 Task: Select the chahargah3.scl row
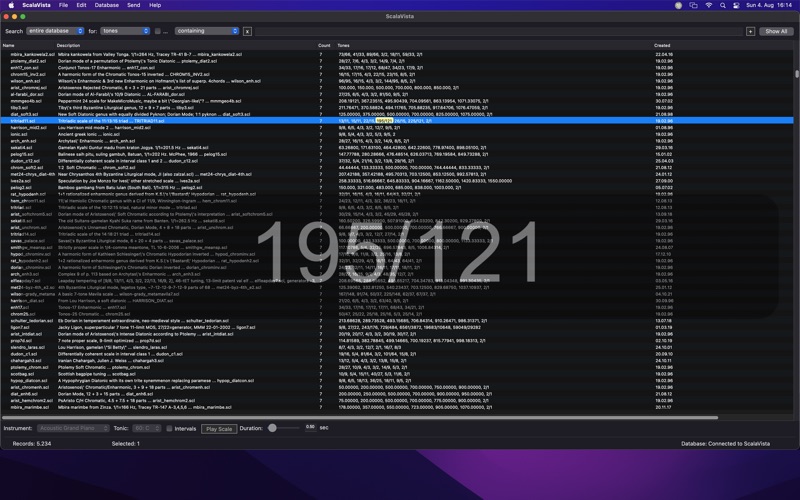(x=397, y=361)
